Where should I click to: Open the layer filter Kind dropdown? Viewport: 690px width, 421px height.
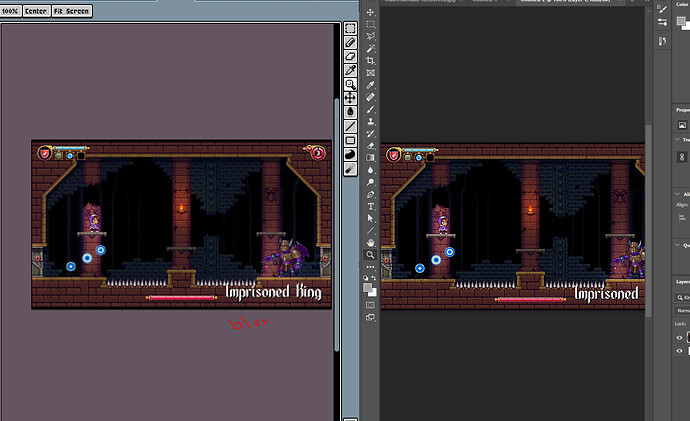[683, 297]
